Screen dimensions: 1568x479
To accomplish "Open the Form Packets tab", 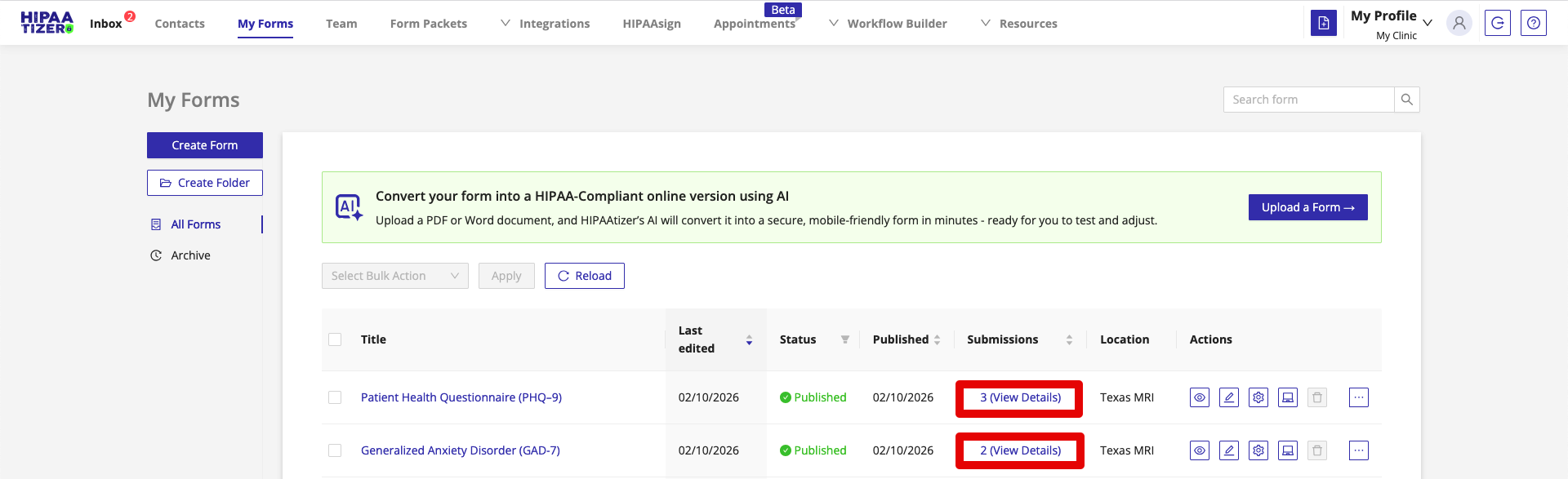I will point(428,24).
